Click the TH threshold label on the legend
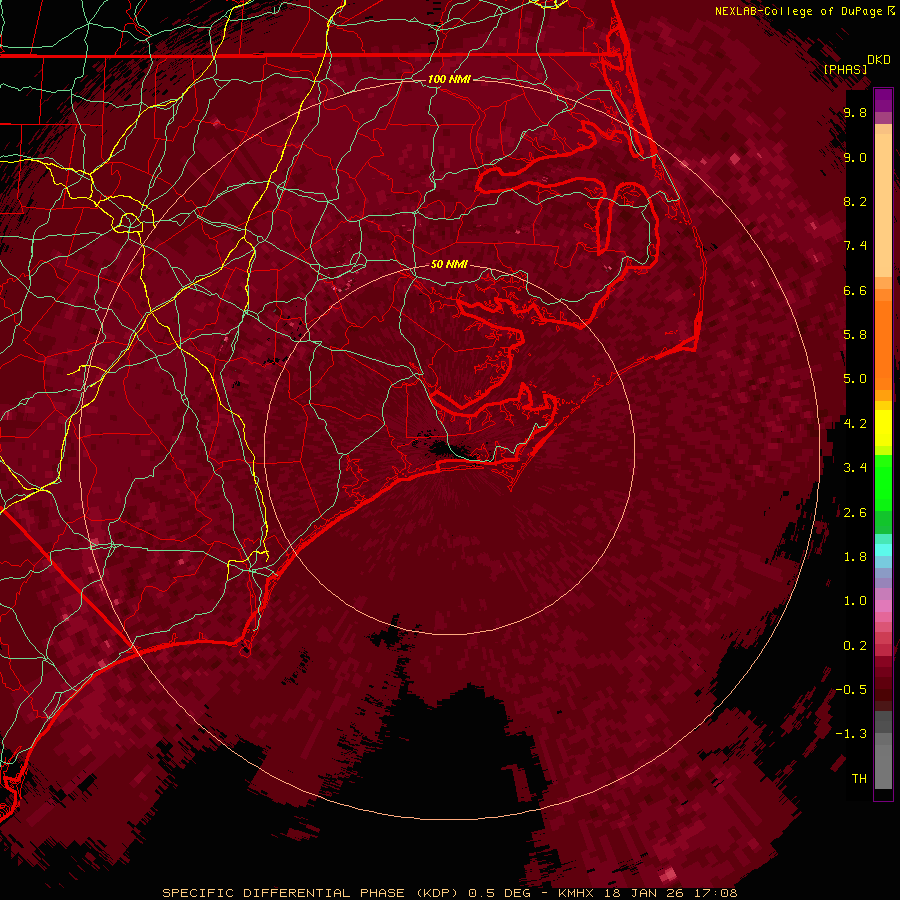The width and height of the screenshot is (900, 900). tap(859, 779)
